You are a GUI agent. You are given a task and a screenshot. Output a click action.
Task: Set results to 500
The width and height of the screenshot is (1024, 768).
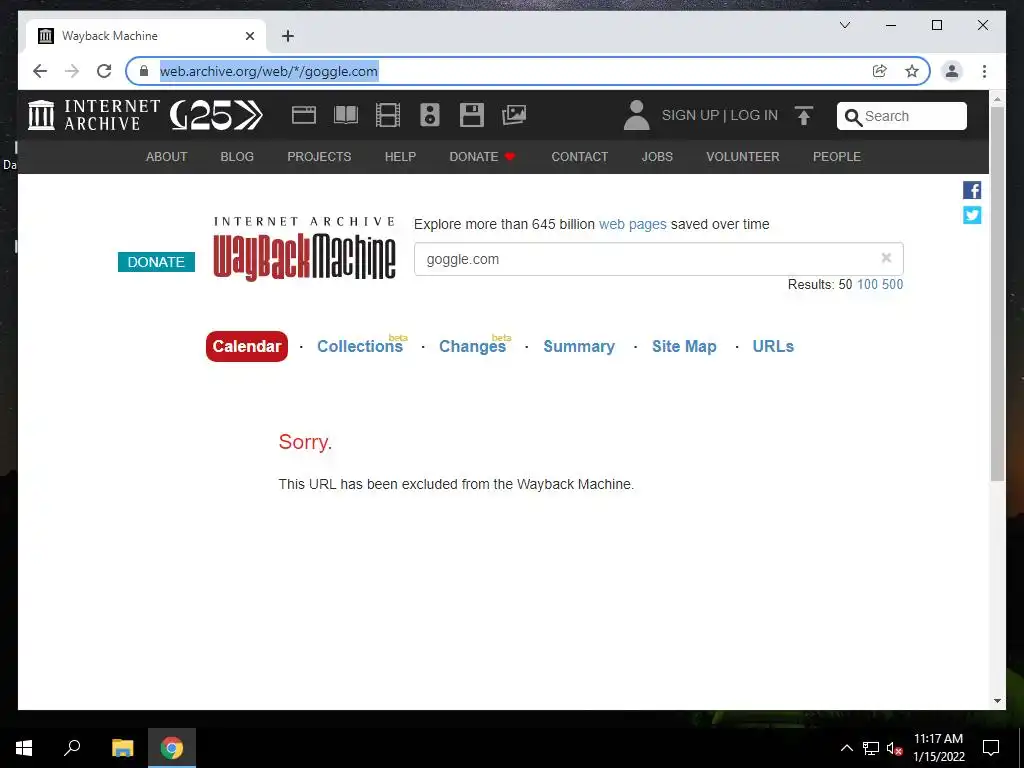pos(892,284)
